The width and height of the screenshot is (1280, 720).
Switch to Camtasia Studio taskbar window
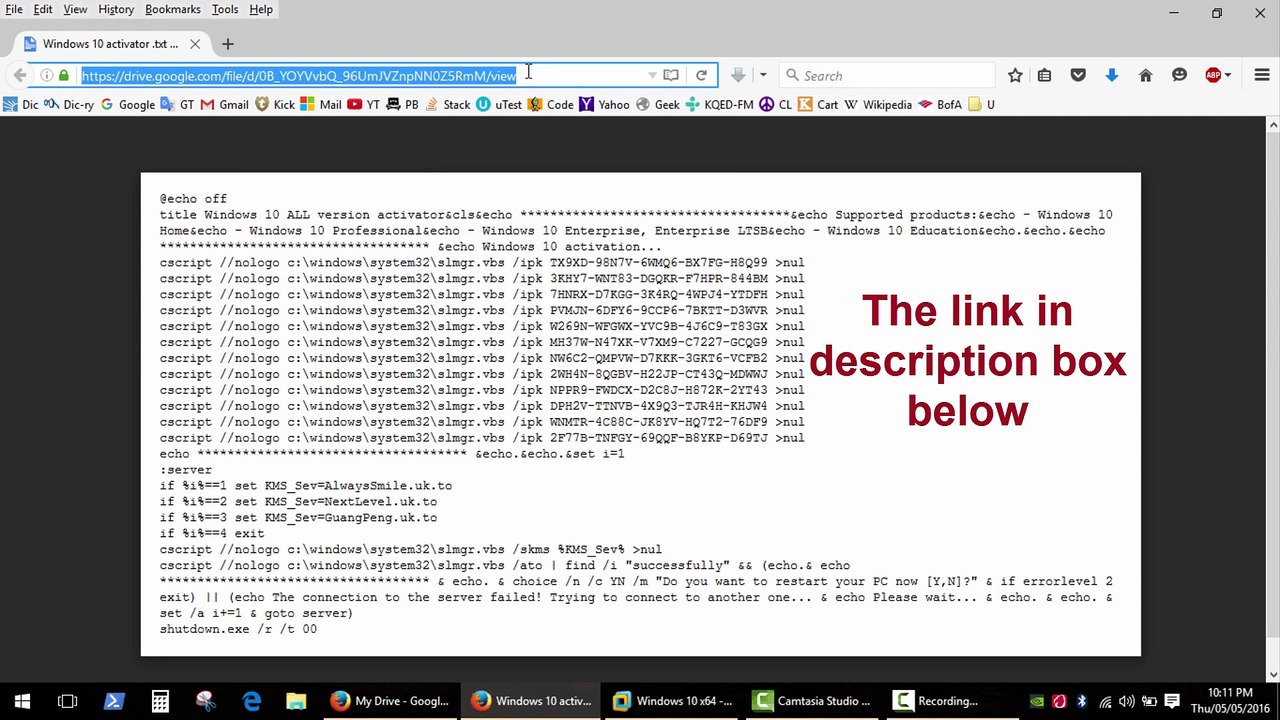814,701
